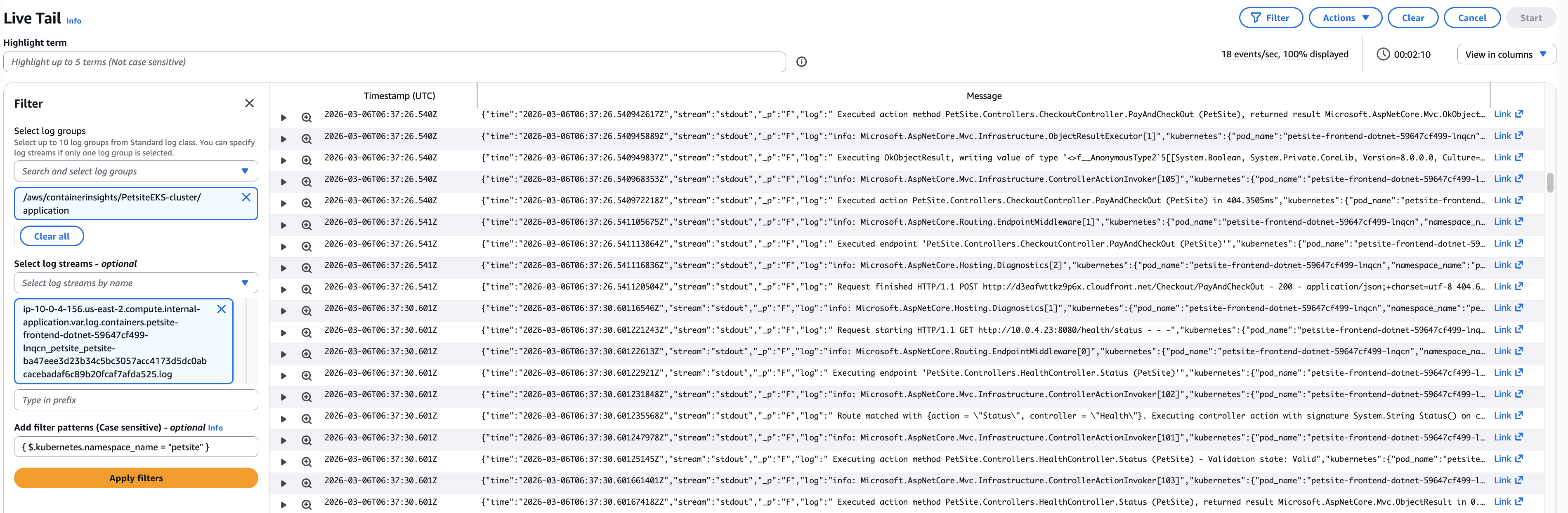This screenshot has width=1568, height=513.
Task: Zoom into Executing OkObjectResult log row
Action: (x=306, y=161)
